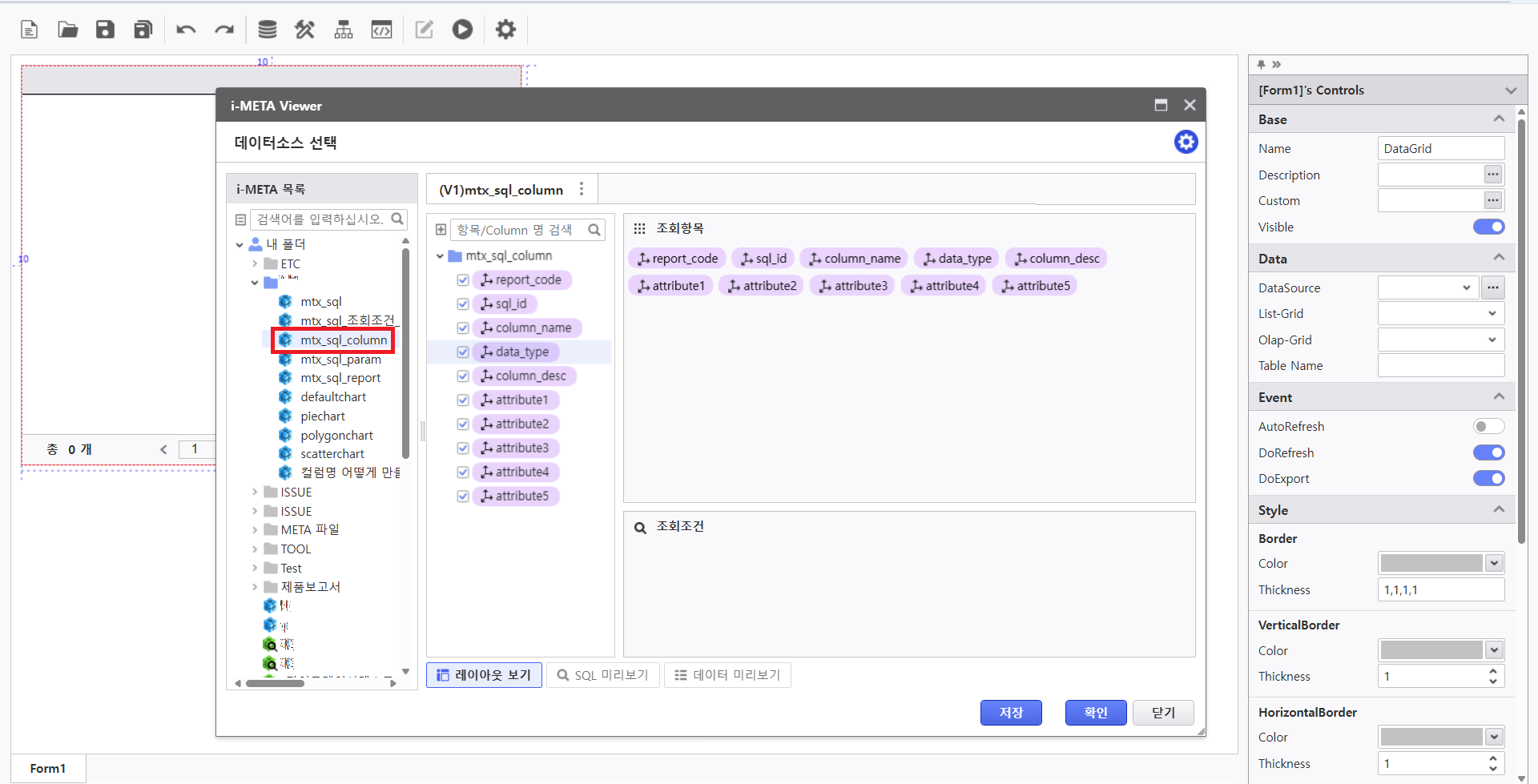This screenshot has height=784, width=1538.
Task: Click the hierarchy structure toolbar icon
Action: (344, 30)
